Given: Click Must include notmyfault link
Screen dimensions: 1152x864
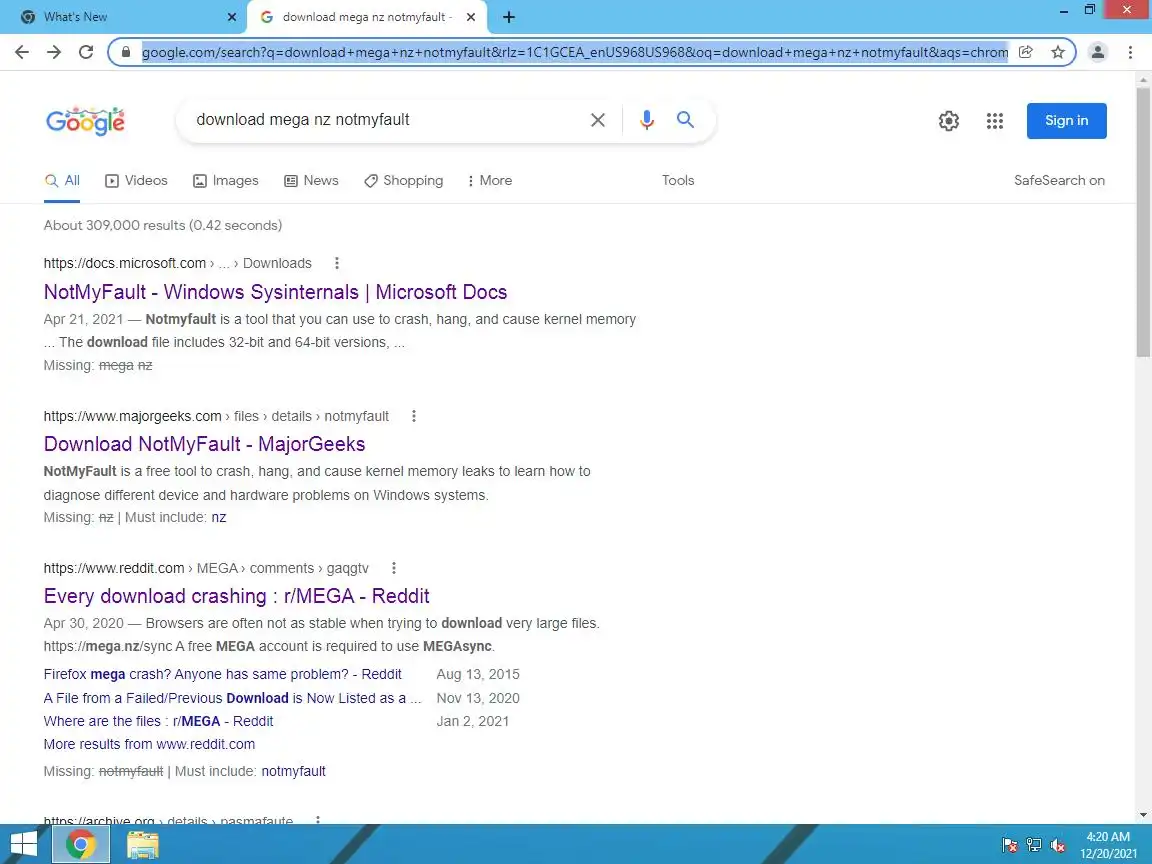Looking at the screenshot, I should (x=293, y=771).
